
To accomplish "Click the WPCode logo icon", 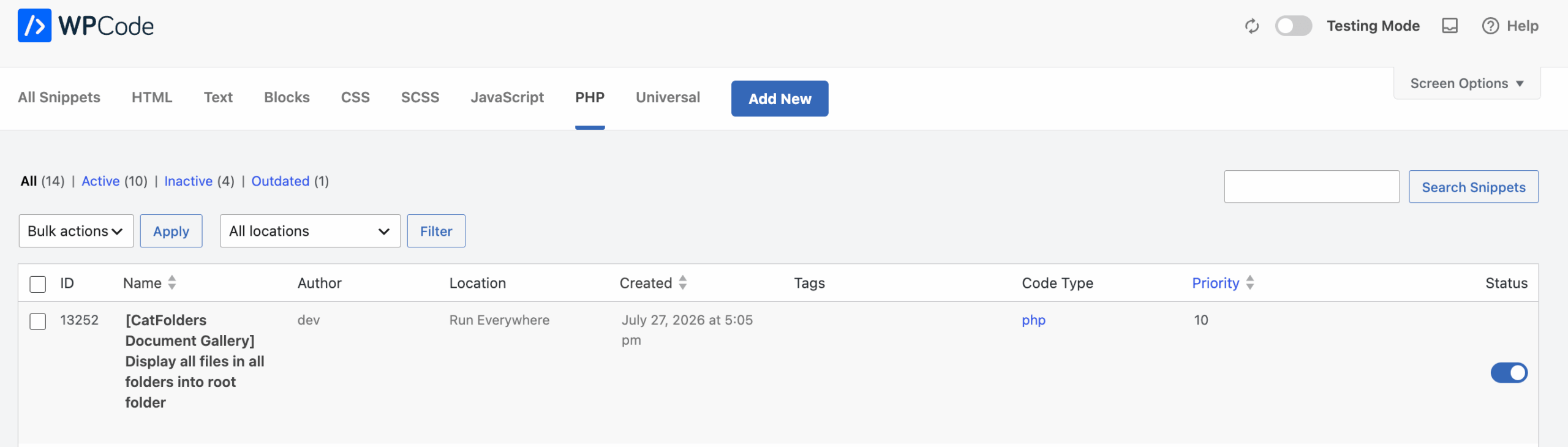I will pos(34,26).
